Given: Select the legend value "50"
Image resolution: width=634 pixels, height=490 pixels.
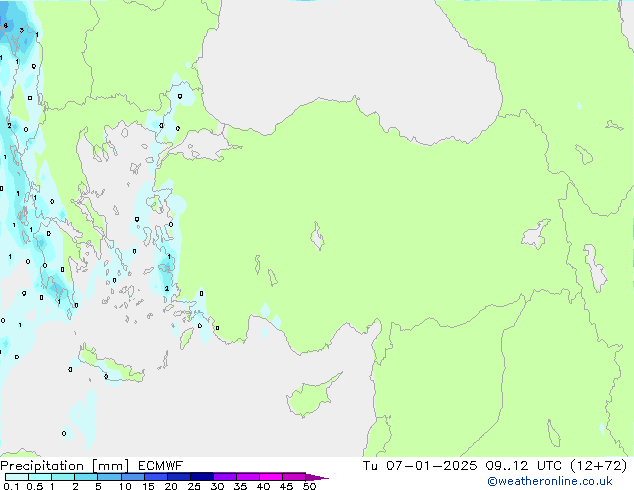Looking at the screenshot, I should click(309, 486).
